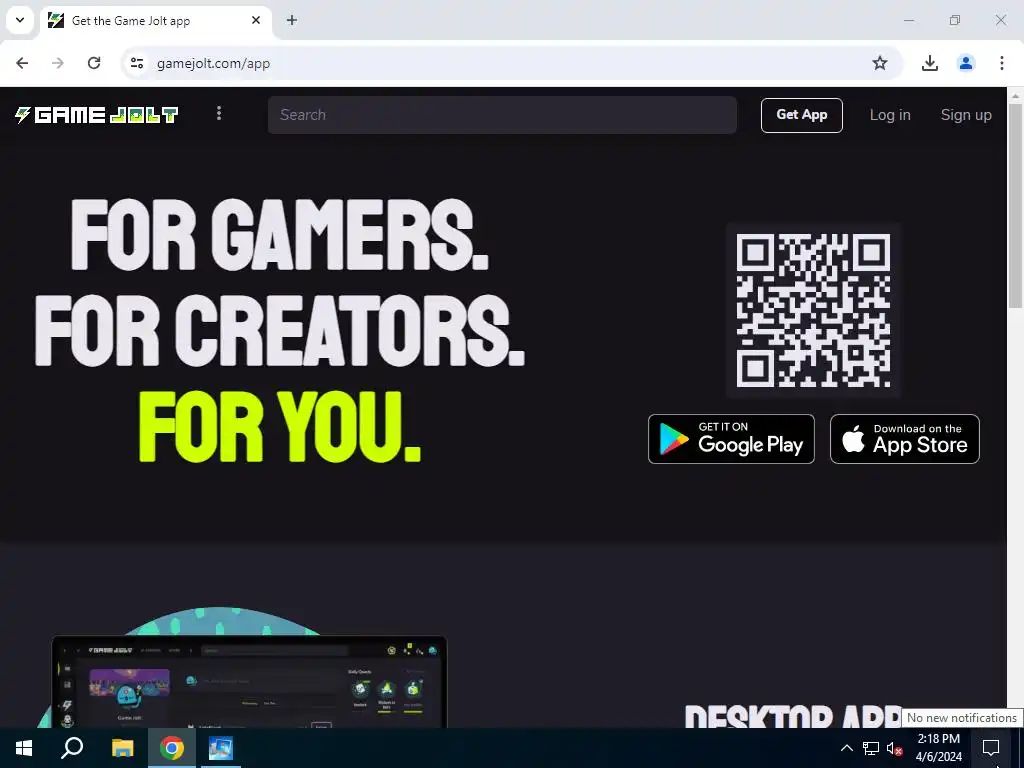Show hidden tray icons chevron

[846, 748]
